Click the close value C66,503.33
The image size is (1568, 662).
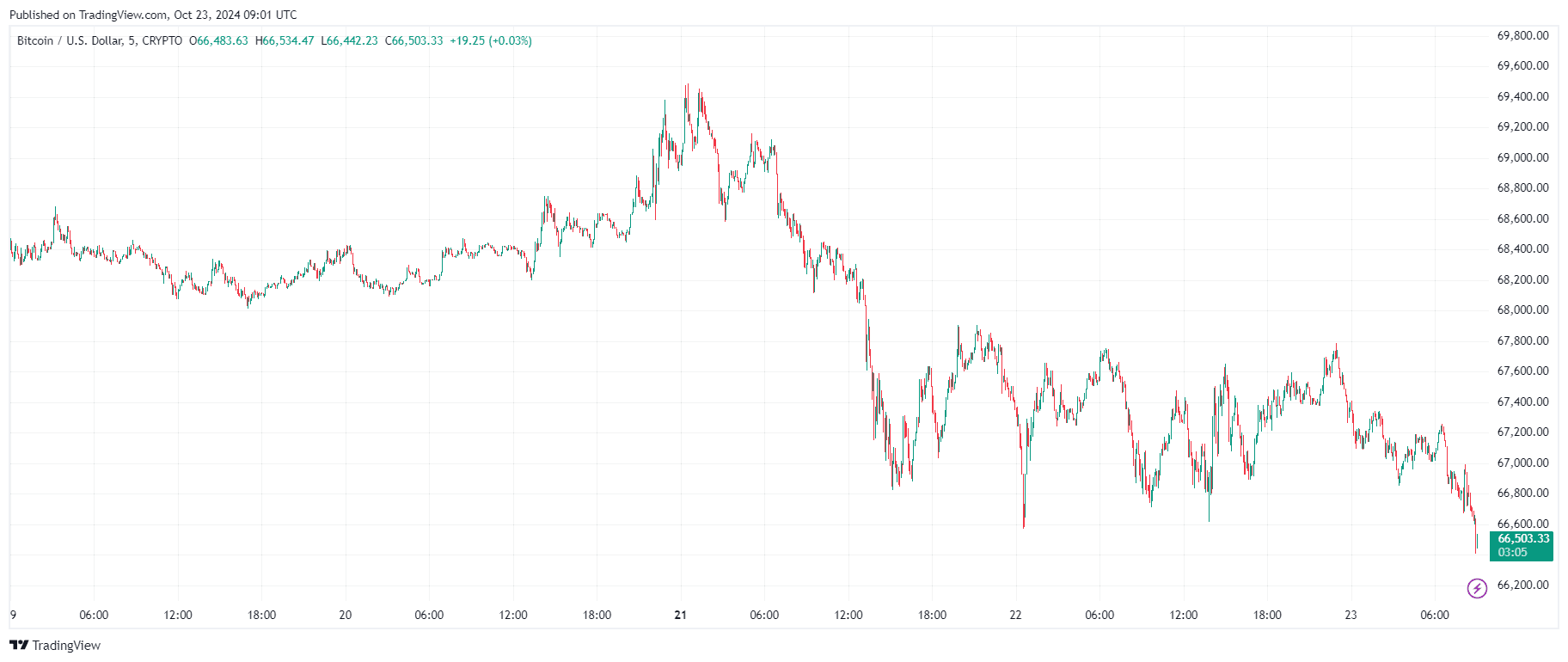coord(414,40)
